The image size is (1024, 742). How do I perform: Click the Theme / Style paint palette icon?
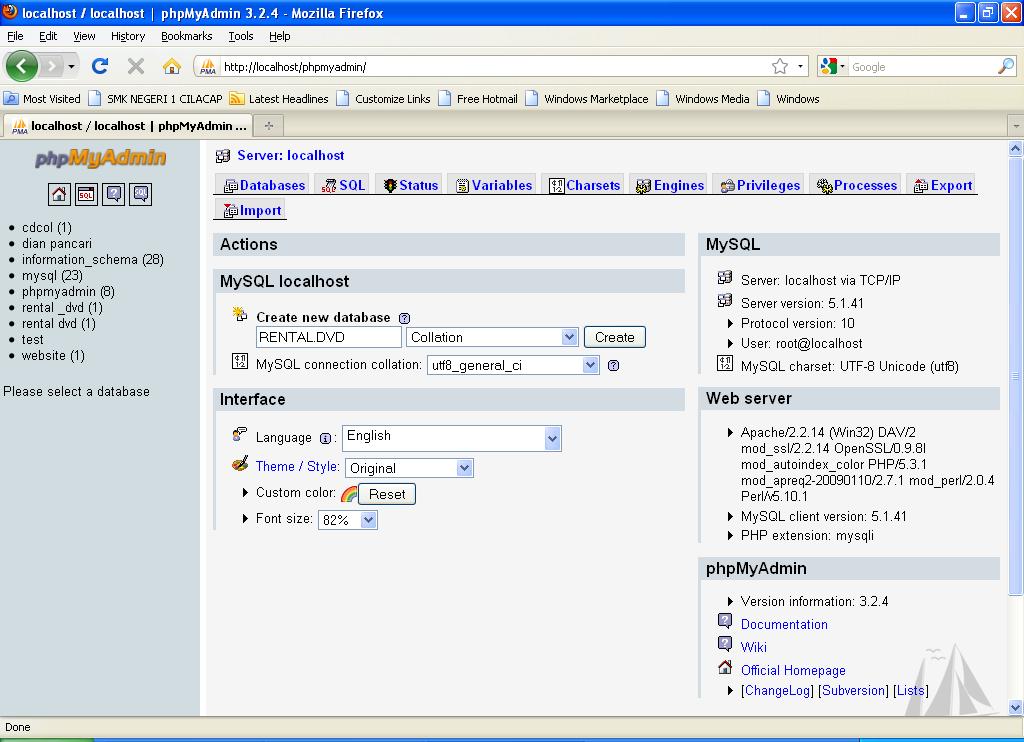[240, 464]
